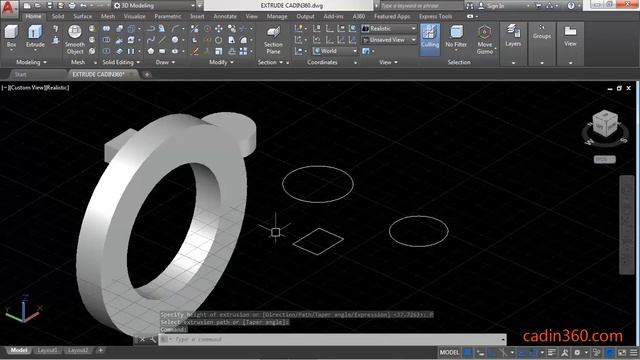Image resolution: width=640 pixels, height=360 pixels.
Task: Select the Move Gizmo icon
Action: [484, 32]
